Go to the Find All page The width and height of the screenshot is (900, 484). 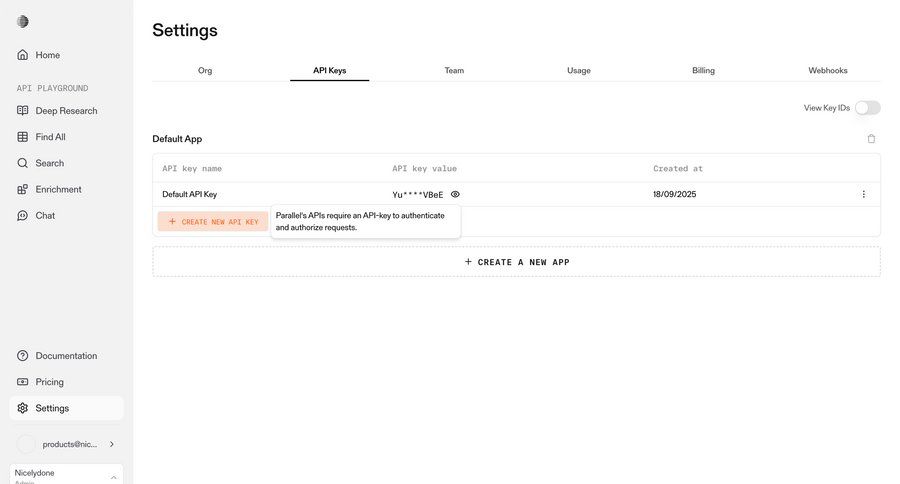click(50, 137)
